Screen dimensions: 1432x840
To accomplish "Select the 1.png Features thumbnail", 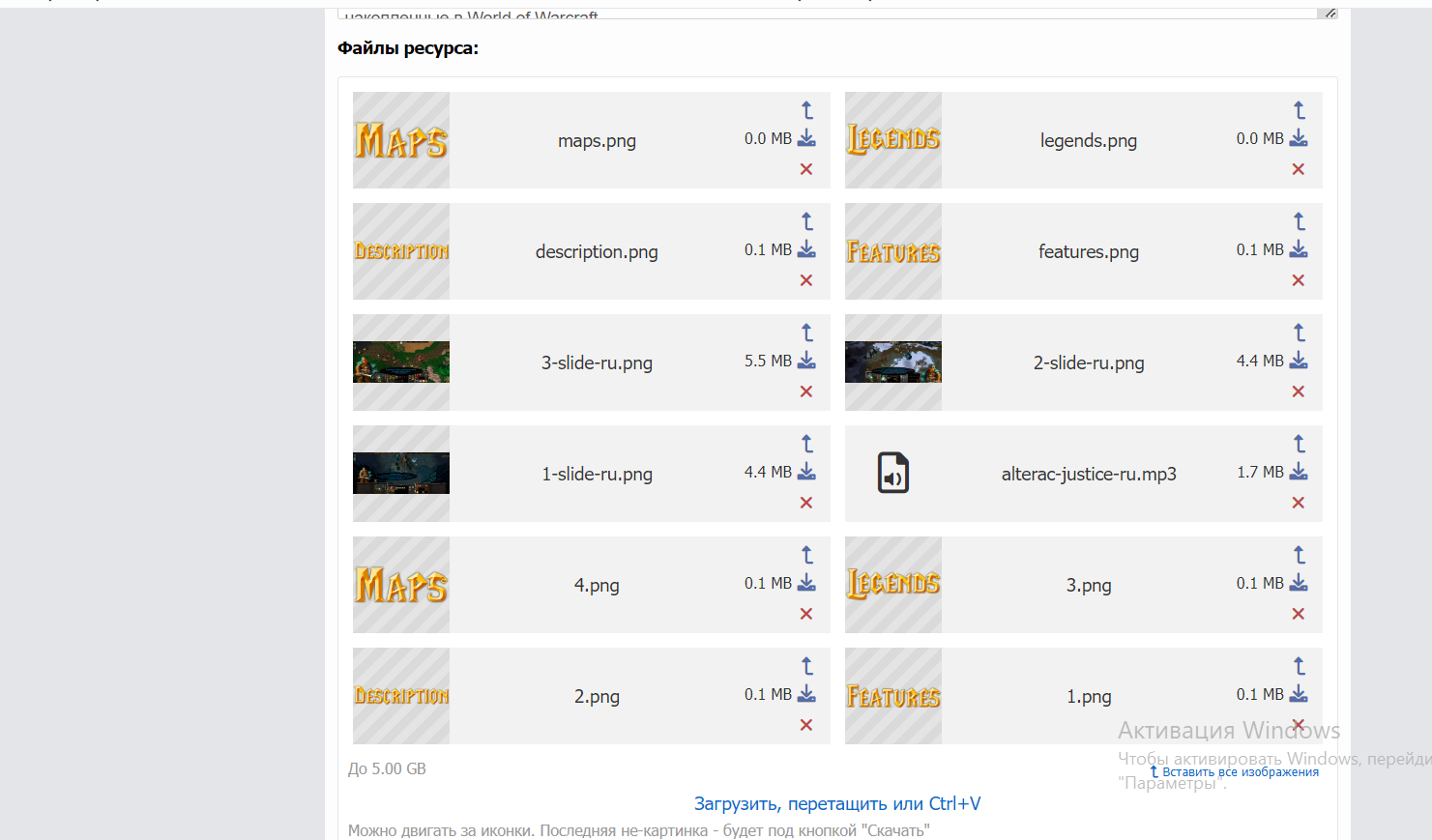I will click(x=893, y=696).
